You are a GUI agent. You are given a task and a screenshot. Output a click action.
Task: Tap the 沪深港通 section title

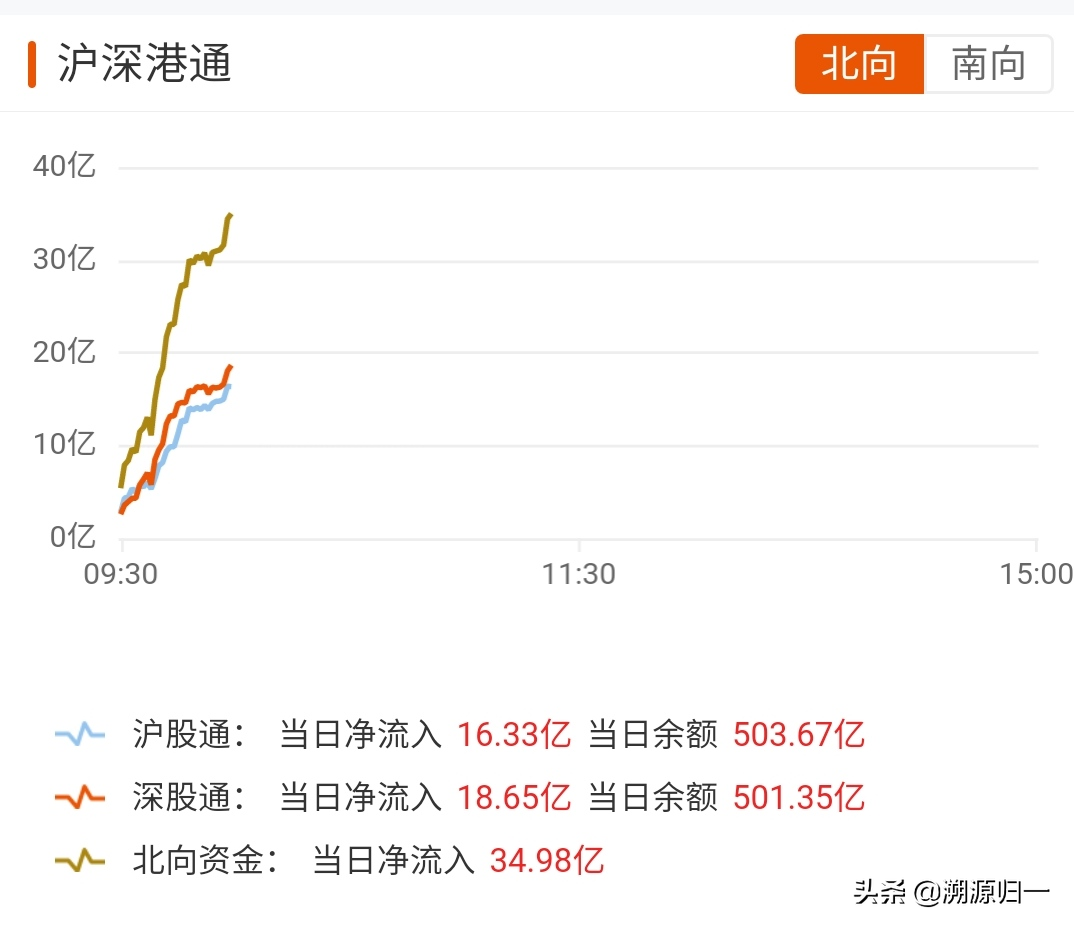click(x=145, y=63)
